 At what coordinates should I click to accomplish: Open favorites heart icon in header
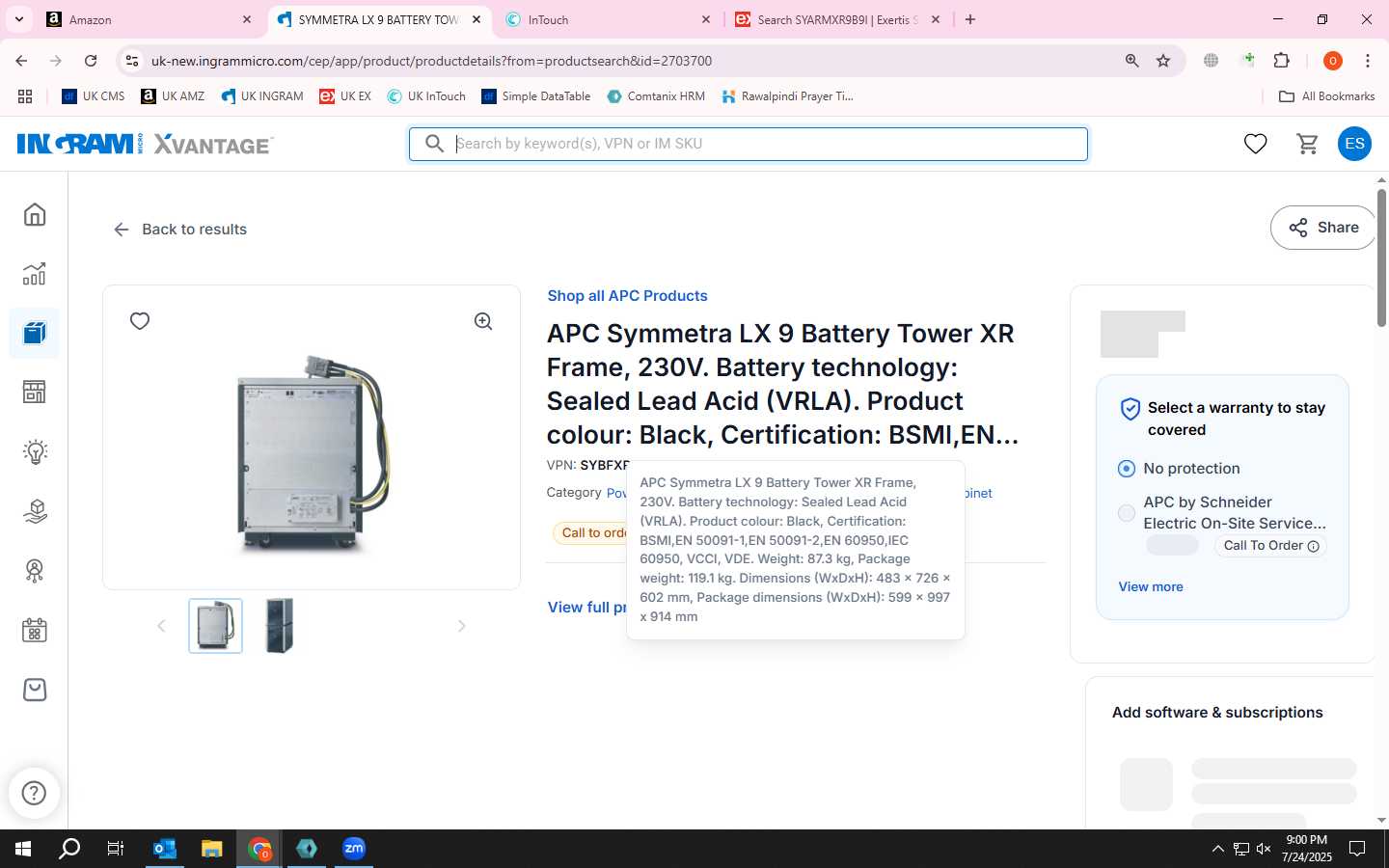pos(1255,144)
